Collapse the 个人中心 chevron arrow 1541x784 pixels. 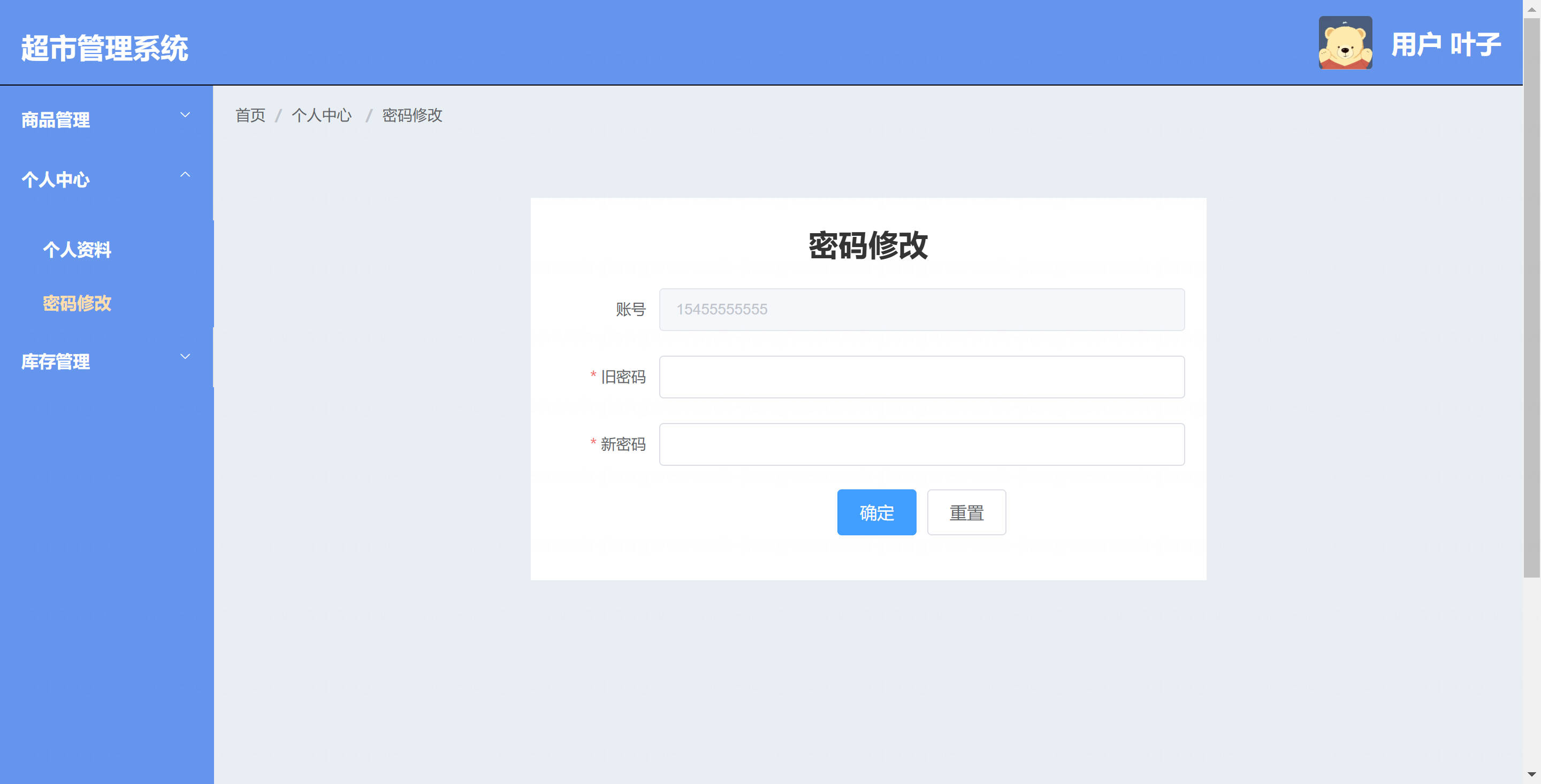(186, 175)
